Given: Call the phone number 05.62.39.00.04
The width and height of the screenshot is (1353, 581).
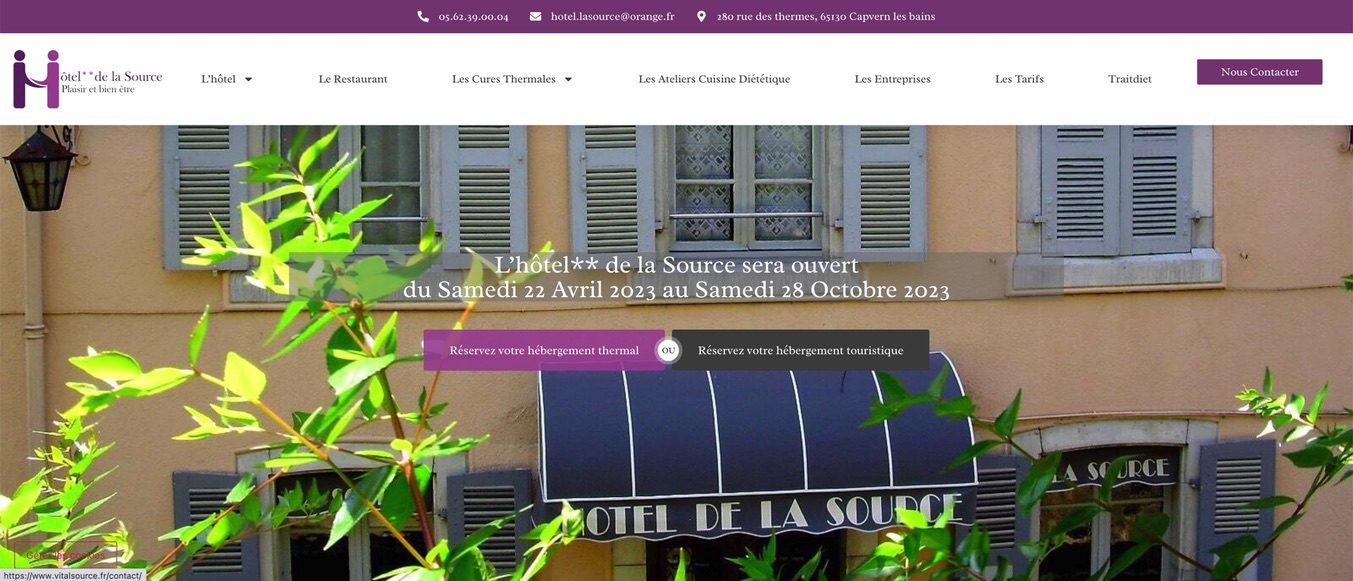Looking at the screenshot, I should tap(473, 16).
